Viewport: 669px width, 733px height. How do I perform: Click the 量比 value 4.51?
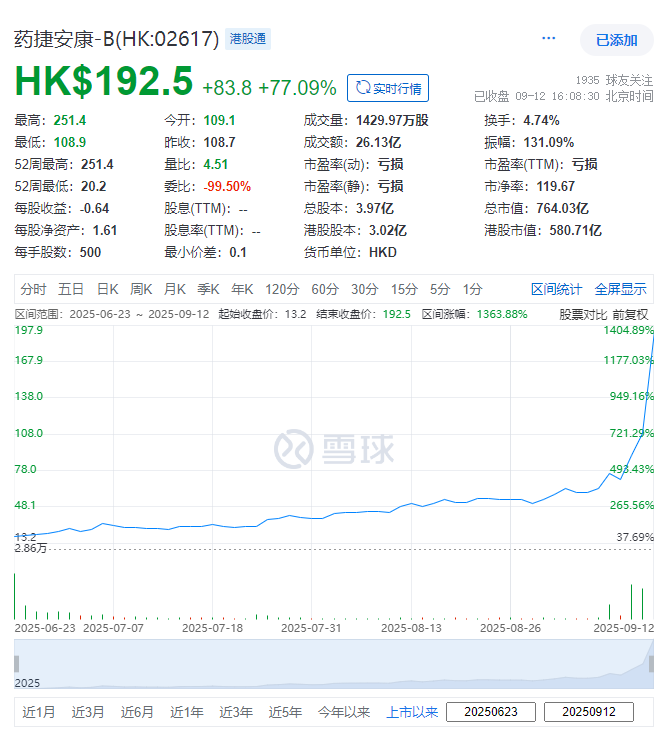point(216,165)
